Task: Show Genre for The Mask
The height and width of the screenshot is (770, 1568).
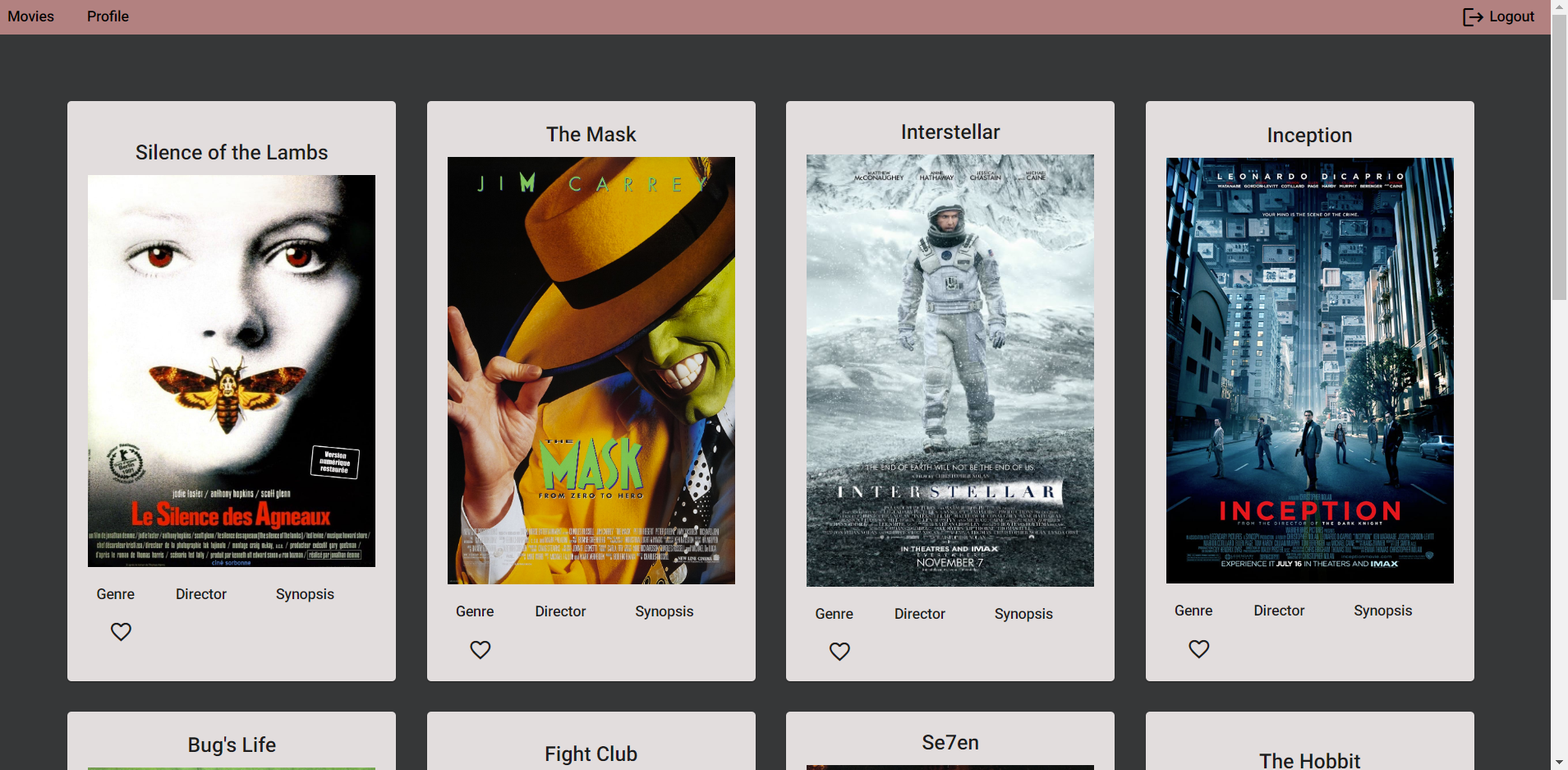Action: [x=475, y=611]
